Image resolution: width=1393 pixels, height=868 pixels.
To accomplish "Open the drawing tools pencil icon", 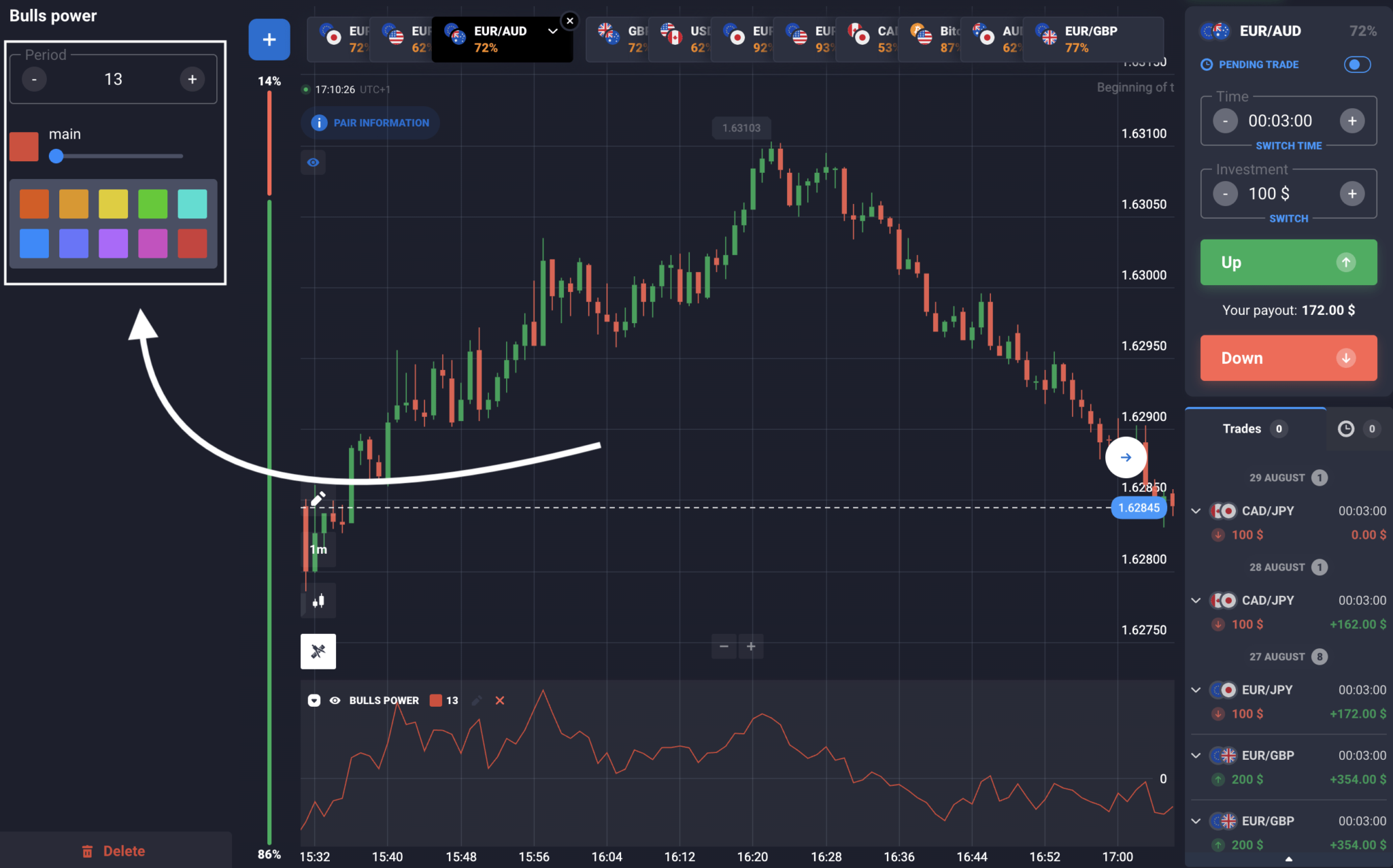I will pos(318,499).
